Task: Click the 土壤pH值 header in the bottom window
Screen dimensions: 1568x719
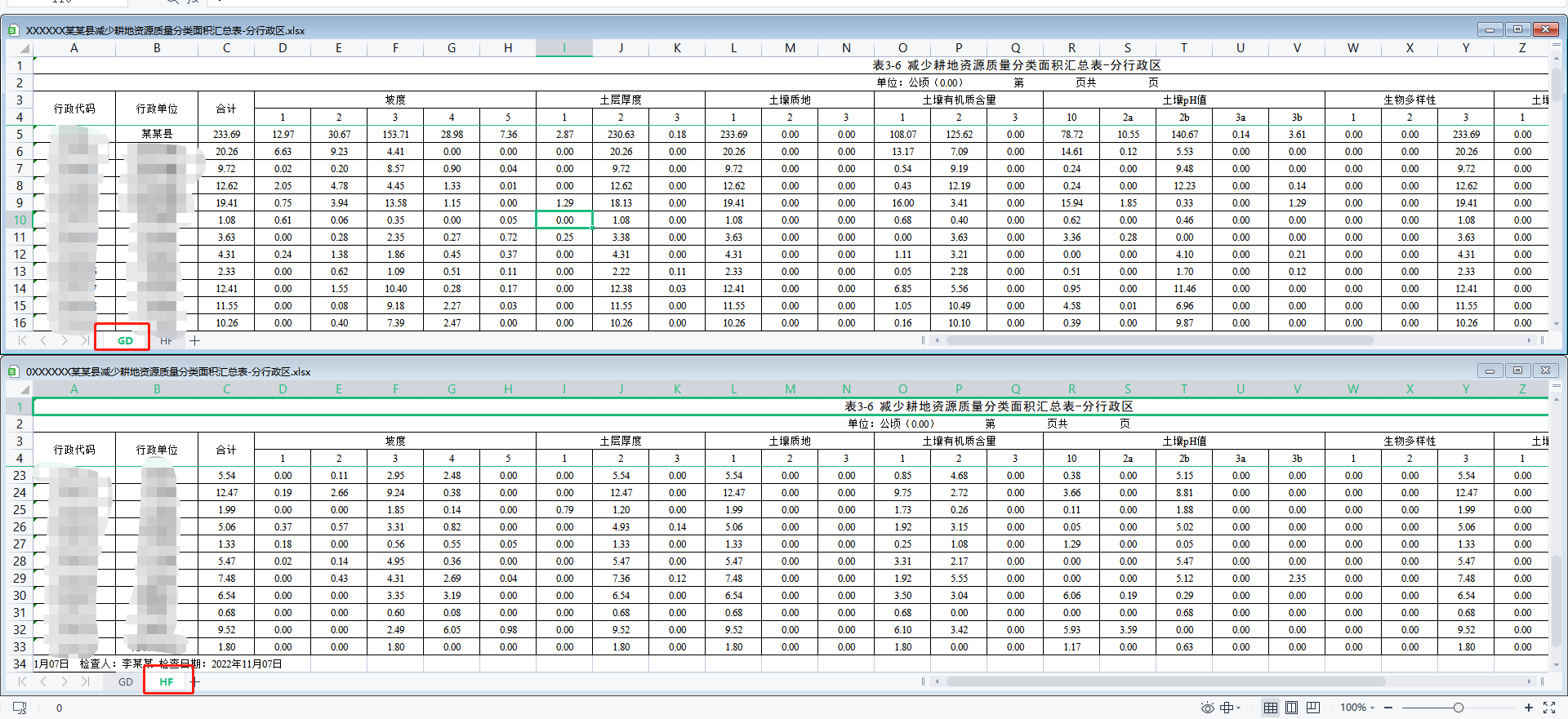Action: 1184,441
